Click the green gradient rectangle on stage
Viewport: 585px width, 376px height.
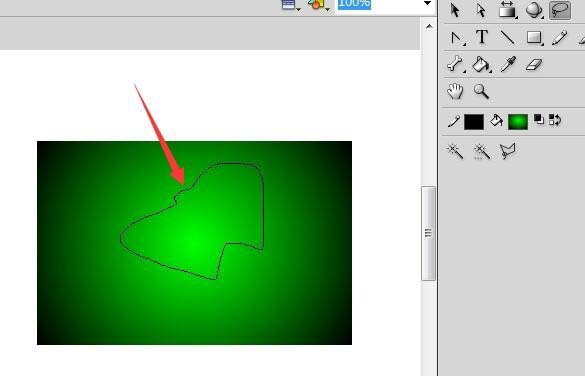(194, 243)
